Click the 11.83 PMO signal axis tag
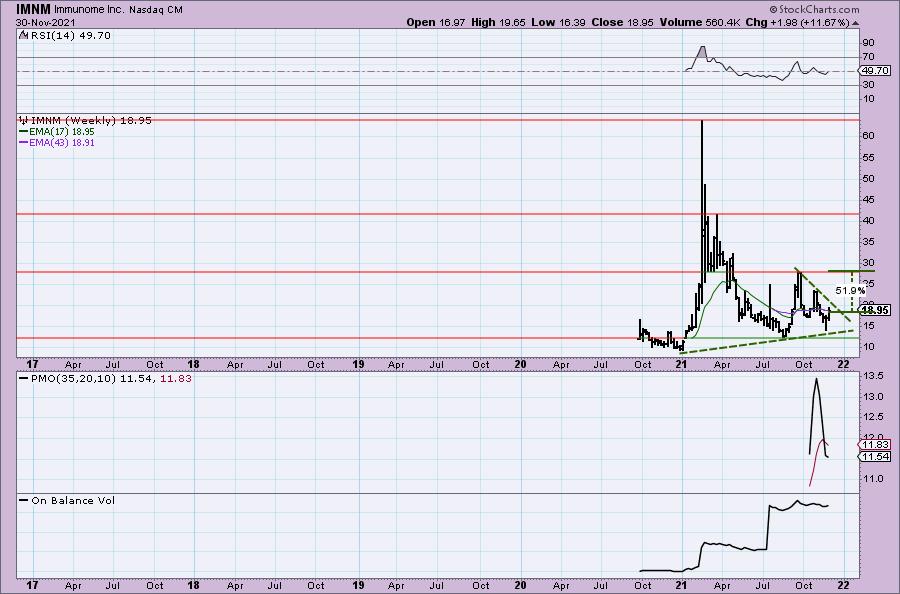 [x=875, y=445]
